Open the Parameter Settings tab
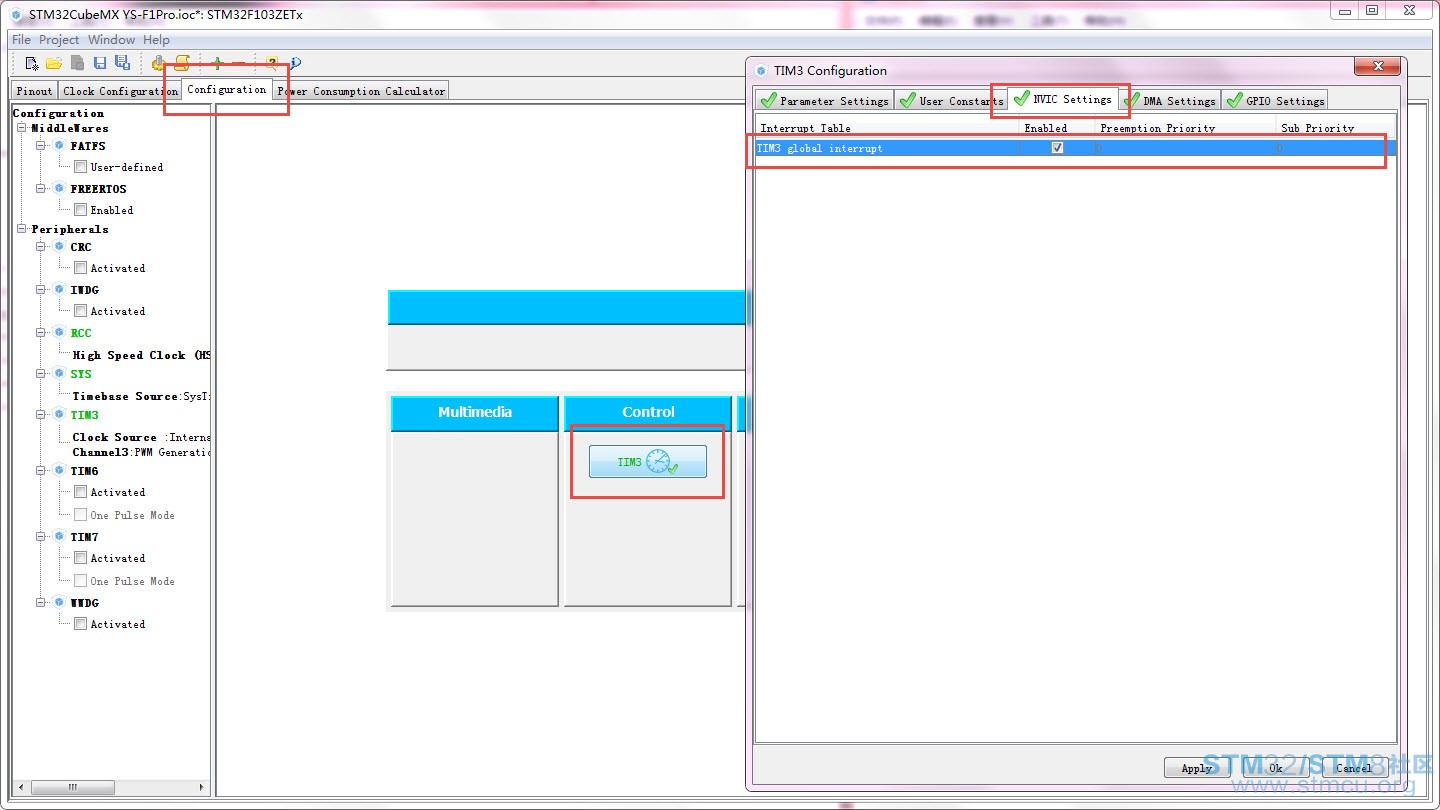 (824, 101)
